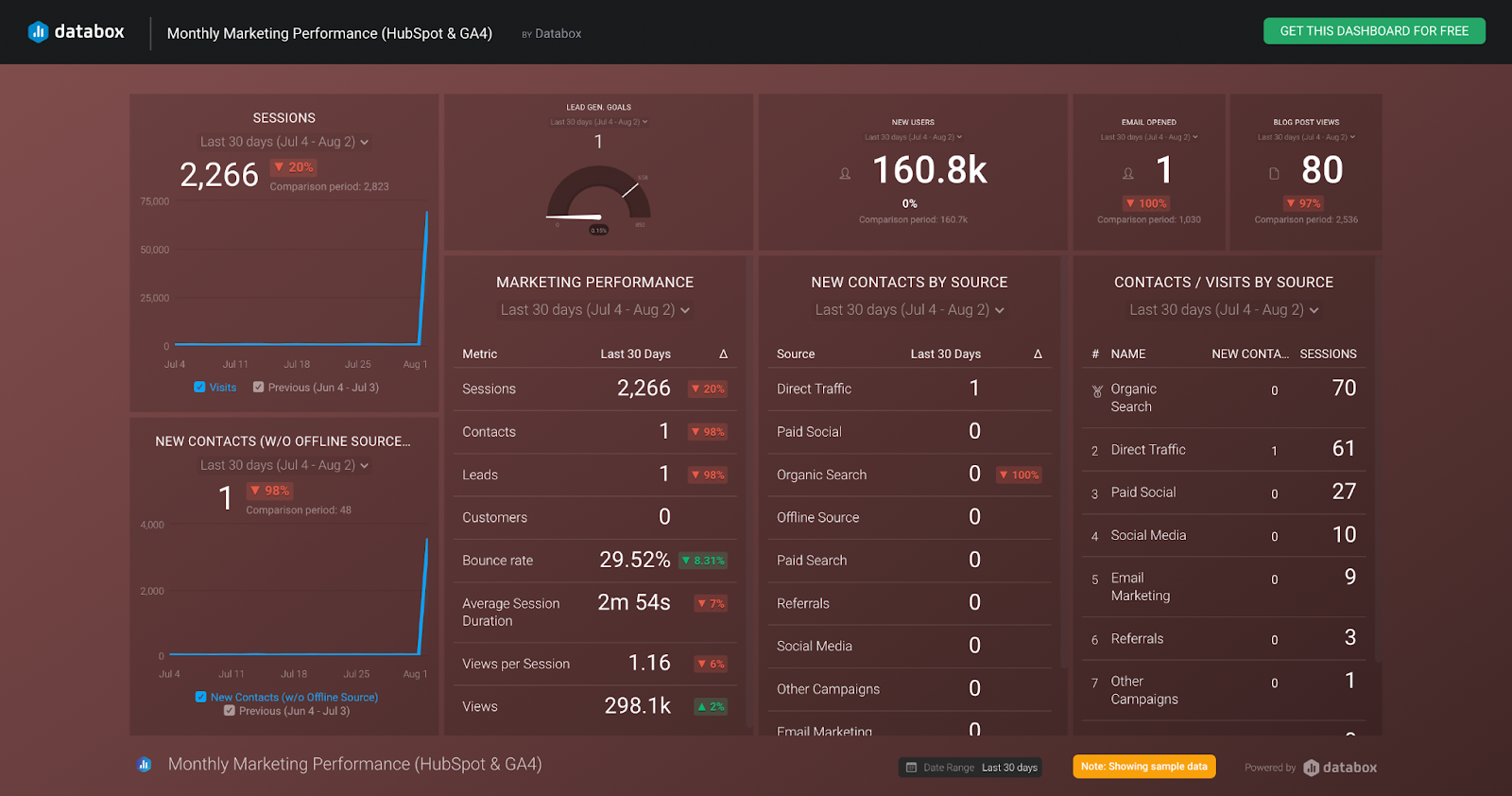Click the Paid Social source row
Viewport: 1512px width, 796px height.
[x=909, y=431]
